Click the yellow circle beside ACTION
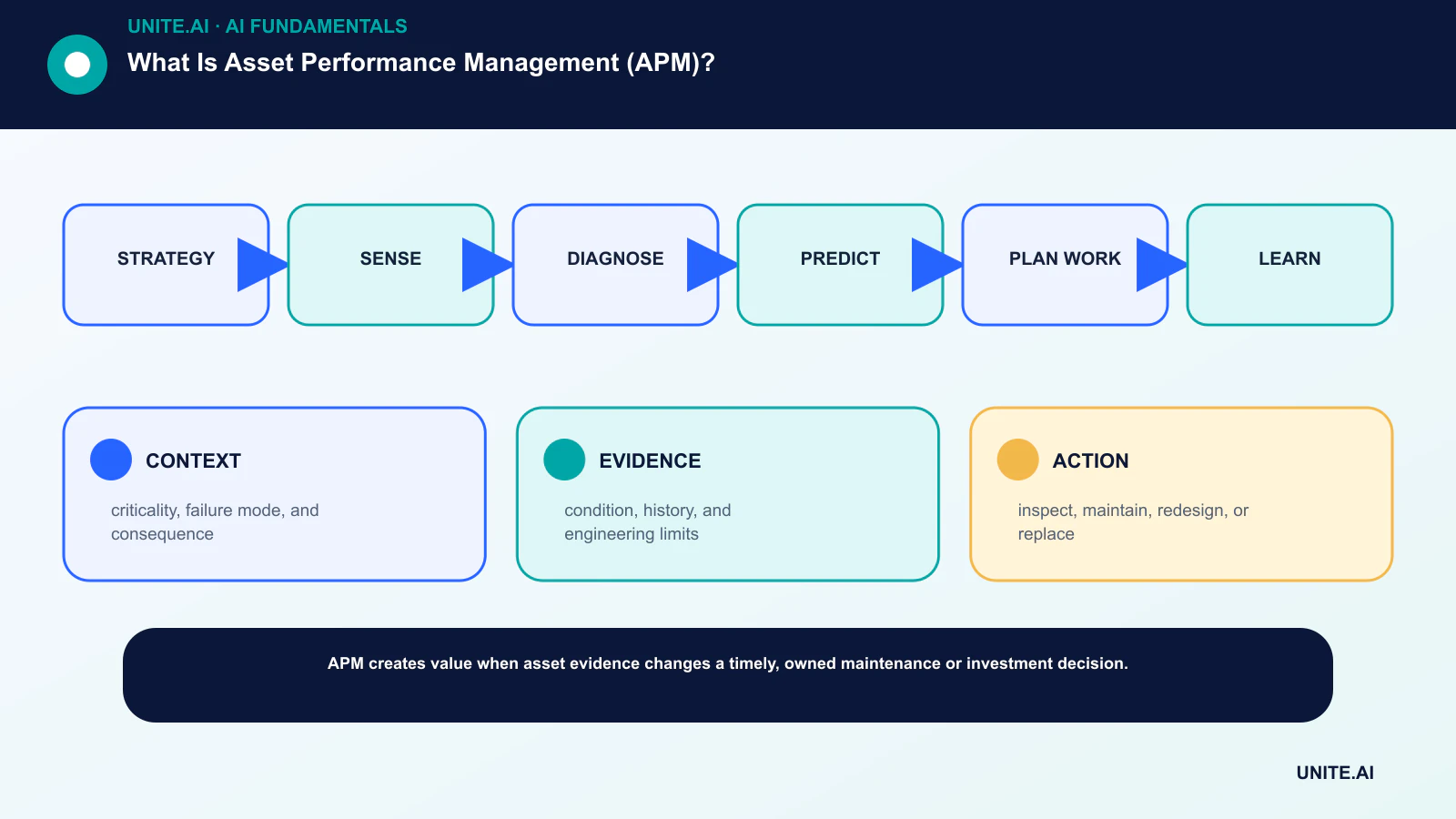1456x819 pixels. coord(1017,460)
